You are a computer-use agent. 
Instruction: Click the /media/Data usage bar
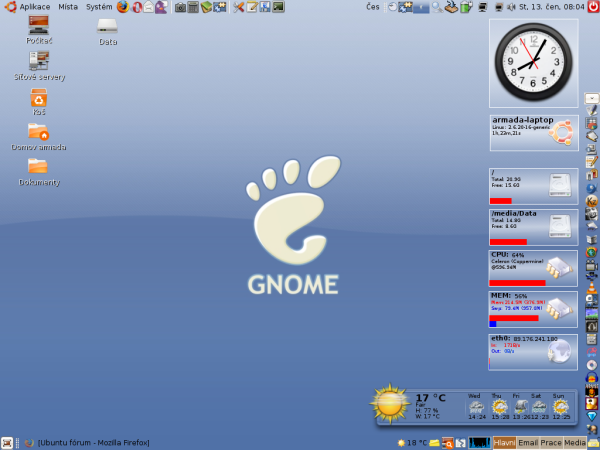[508, 242]
